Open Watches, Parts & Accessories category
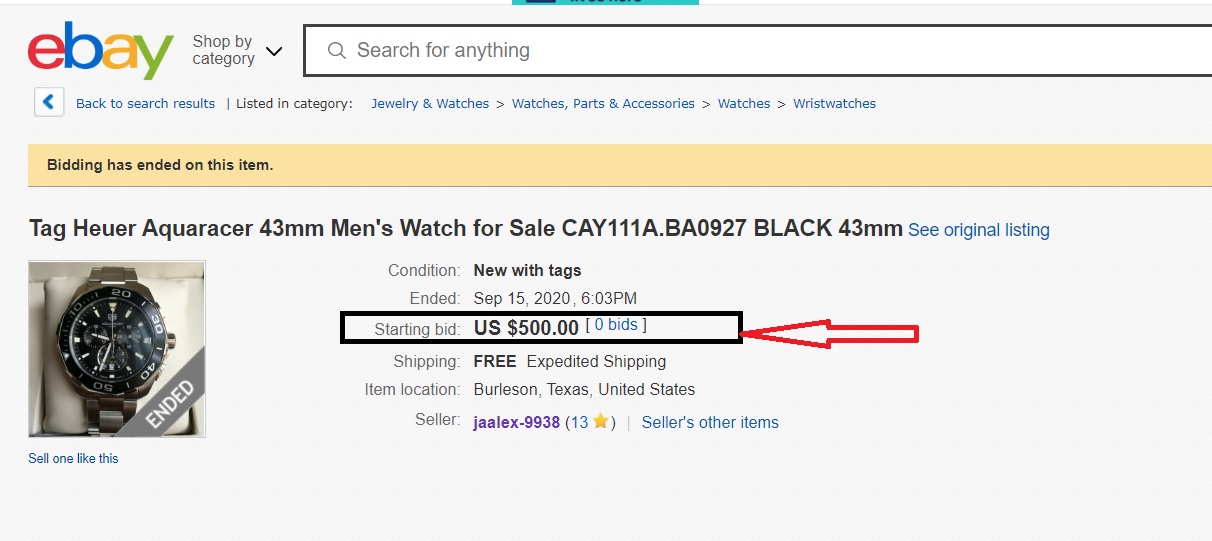The width and height of the screenshot is (1212, 541). click(x=603, y=103)
